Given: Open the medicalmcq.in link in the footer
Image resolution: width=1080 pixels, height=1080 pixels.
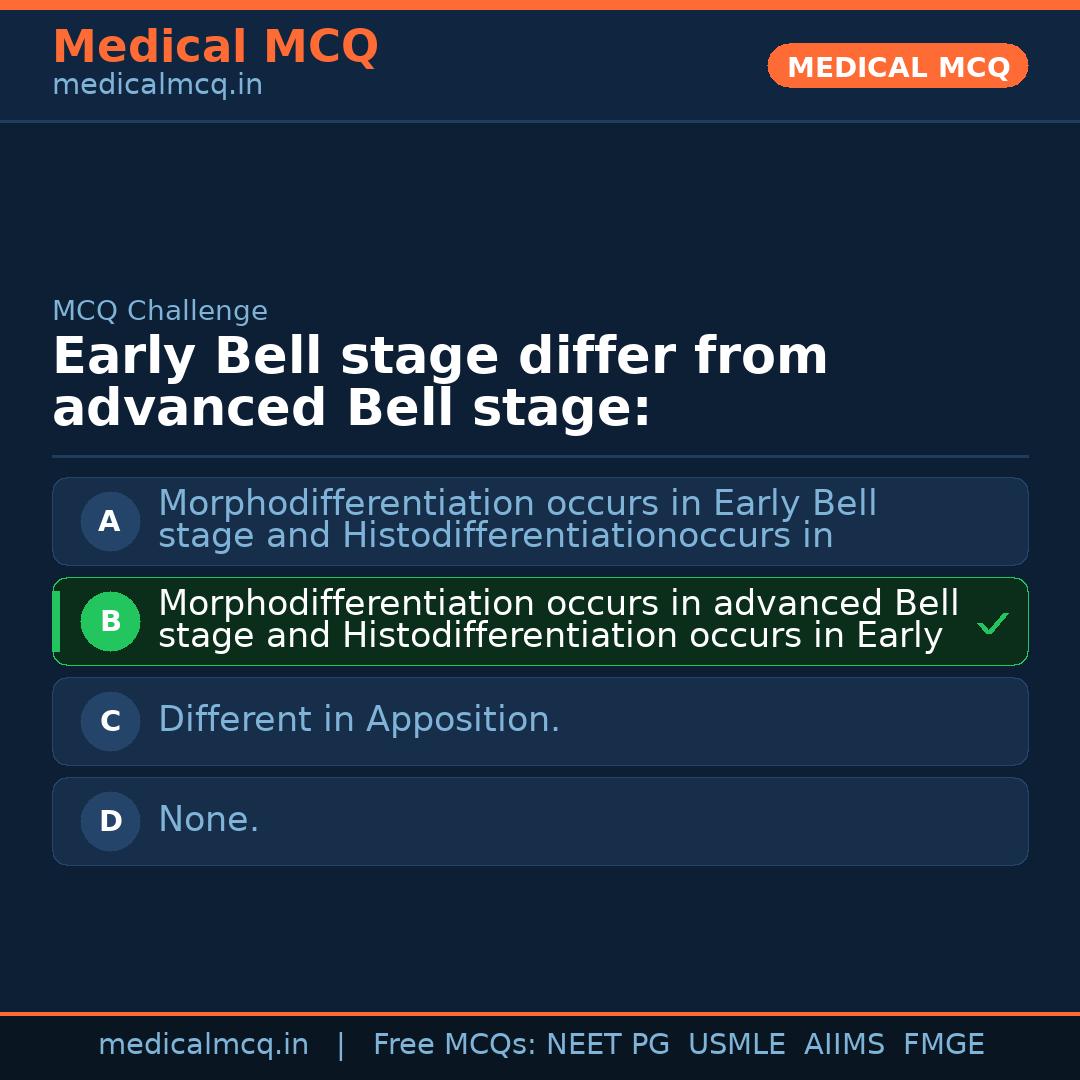Looking at the screenshot, I should [203, 1045].
